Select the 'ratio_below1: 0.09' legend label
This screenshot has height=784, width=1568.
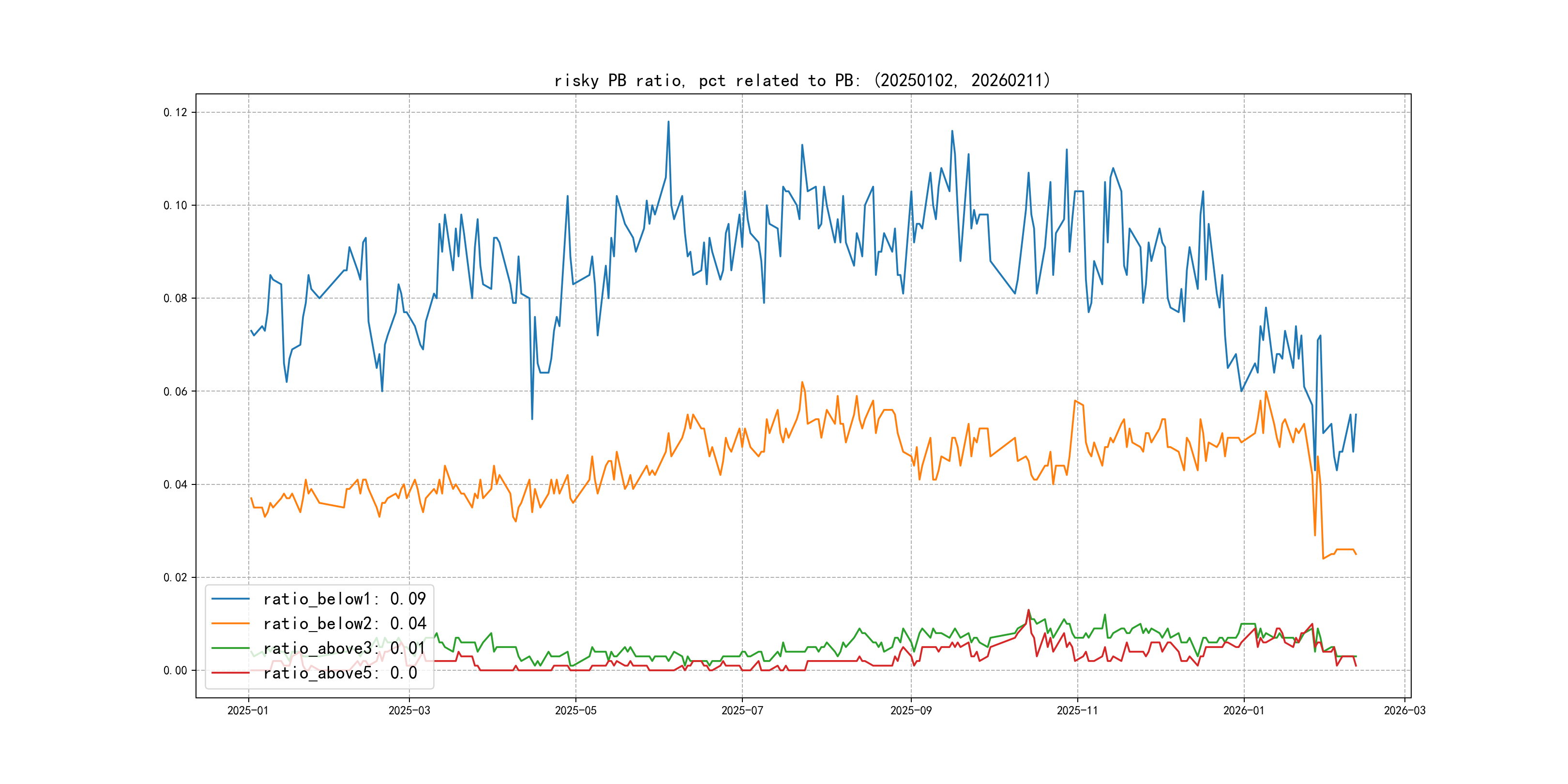click(x=344, y=599)
